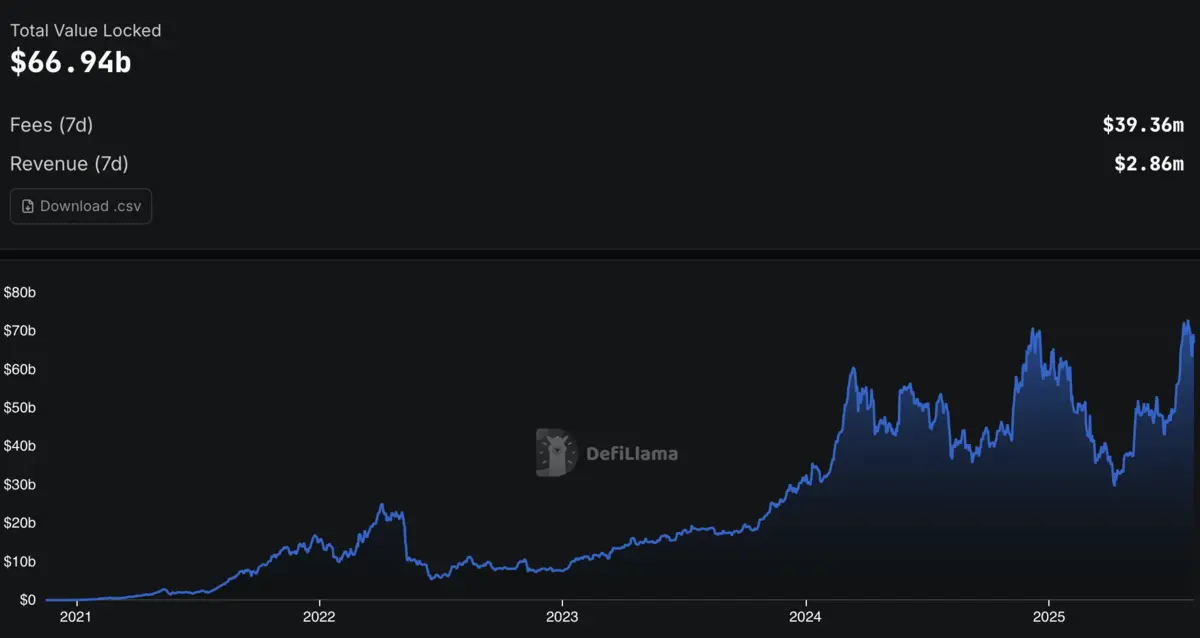
Task: Click the $39.36m fees value
Action: (1143, 125)
